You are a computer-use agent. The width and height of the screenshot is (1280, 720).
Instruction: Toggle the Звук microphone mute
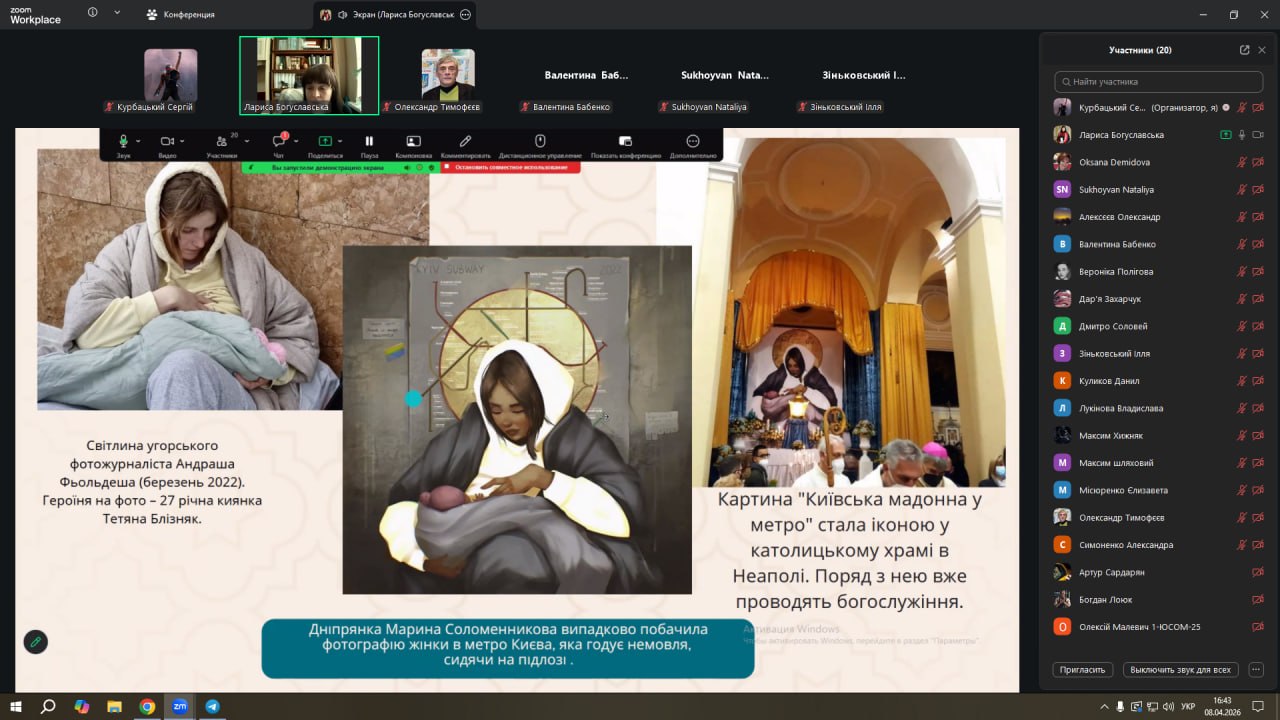(x=123, y=142)
